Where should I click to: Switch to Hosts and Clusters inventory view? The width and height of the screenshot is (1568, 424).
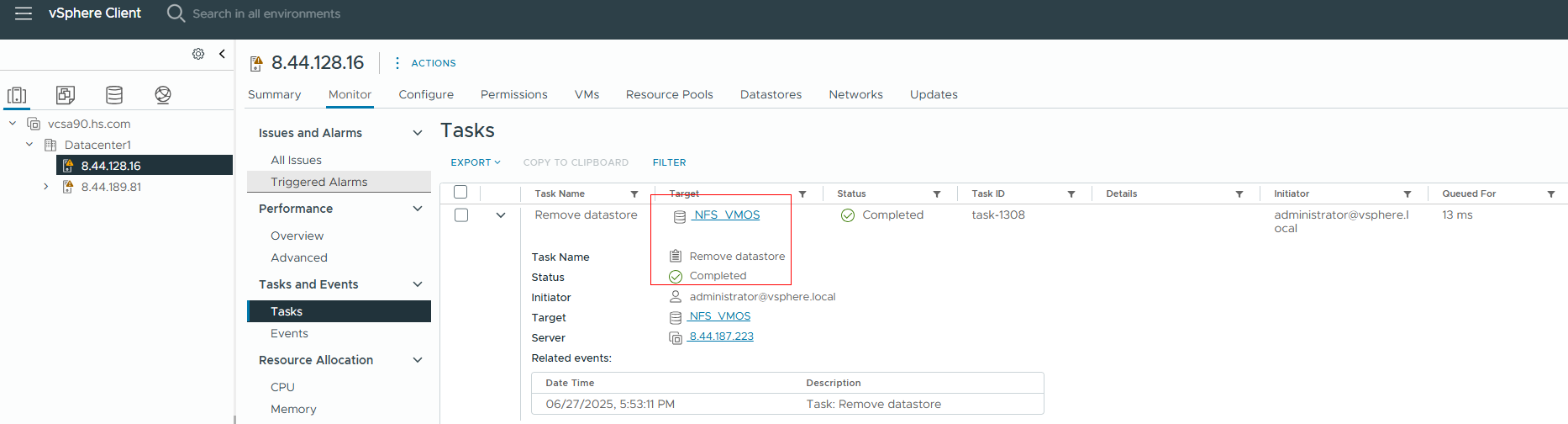pyautogui.click(x=17, y=95)
